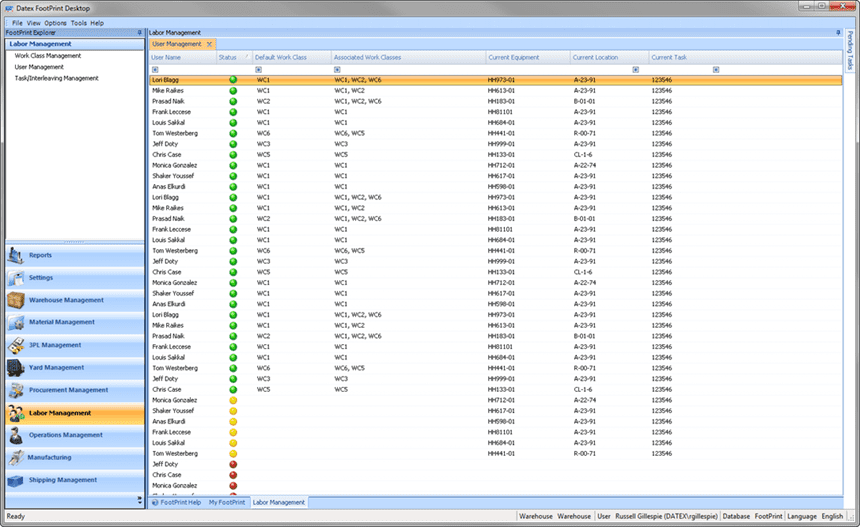This screenshot has height=527, width=860.
Task: Open Material Management icon in navigation pane
Action: [x=15, y=323]
